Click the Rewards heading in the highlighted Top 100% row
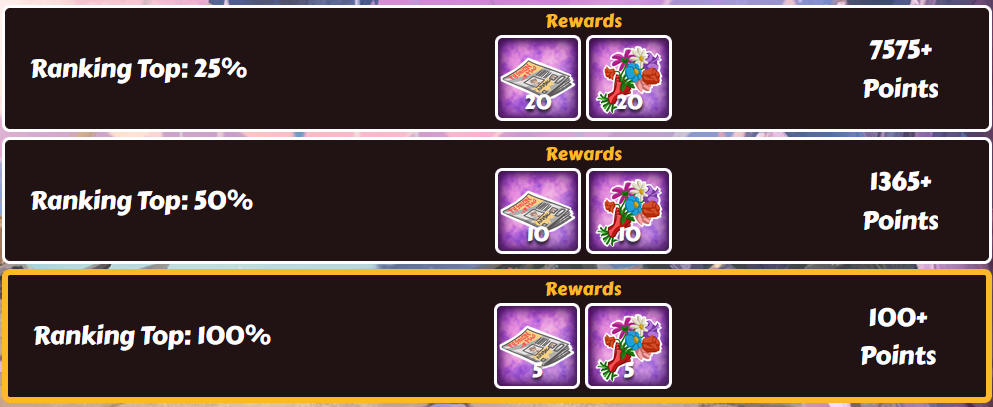 [584, 289]
